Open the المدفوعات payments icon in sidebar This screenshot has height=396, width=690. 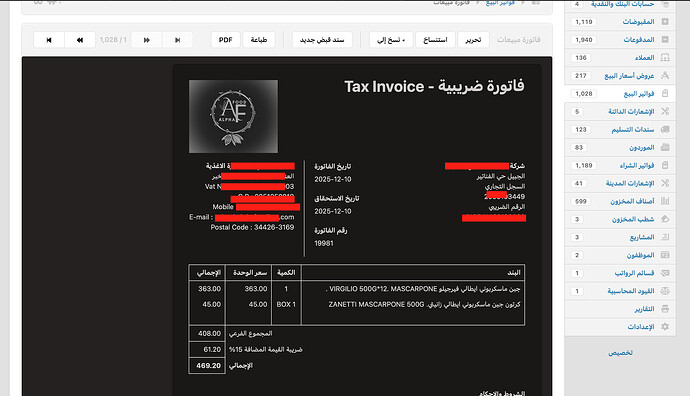[665, 40]
